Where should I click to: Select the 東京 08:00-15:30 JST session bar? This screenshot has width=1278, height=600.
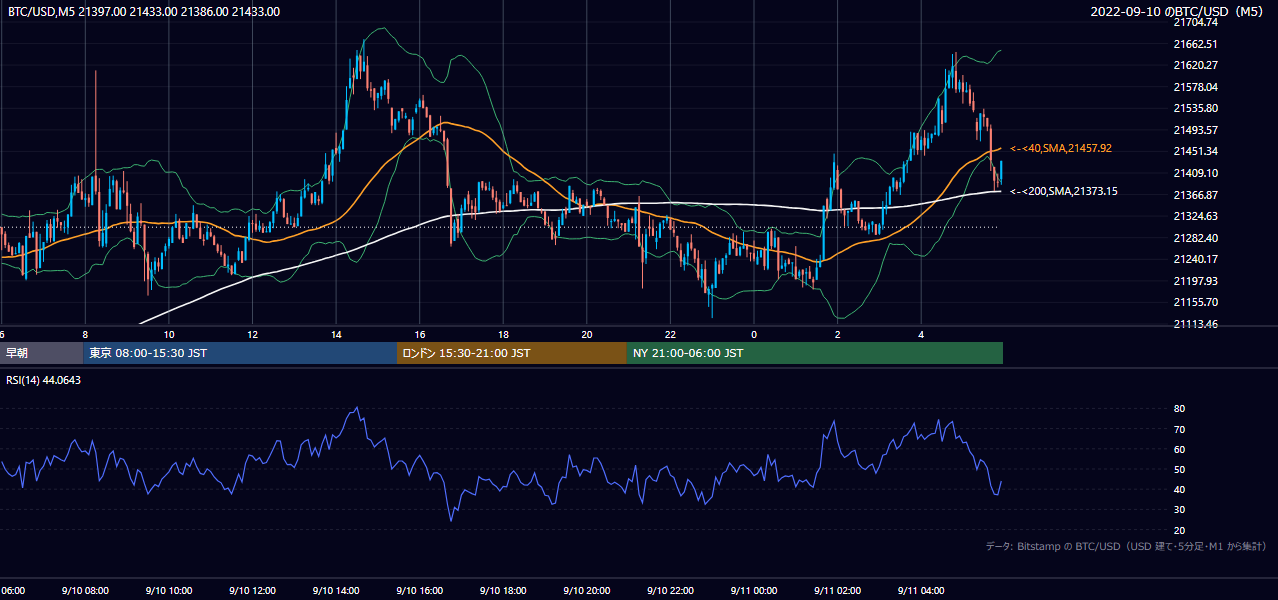point(240,353)
